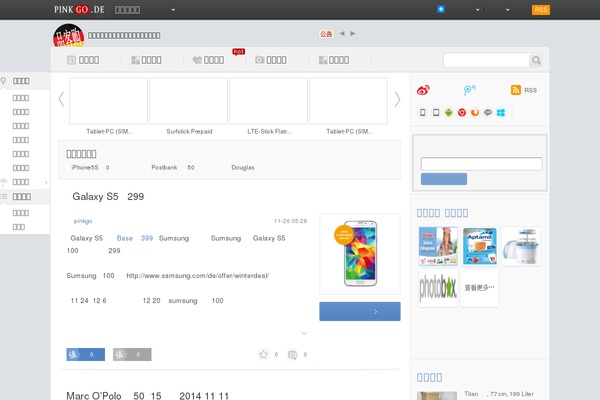Viewport: 600px width, 400px height.
Task: Click the PINKGO.DE logo in top bar
Action: (79, 10)
